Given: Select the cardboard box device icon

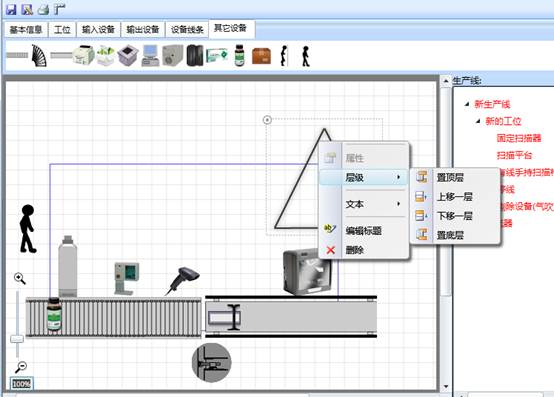Looking at the screenshot, I should point(261,56).
